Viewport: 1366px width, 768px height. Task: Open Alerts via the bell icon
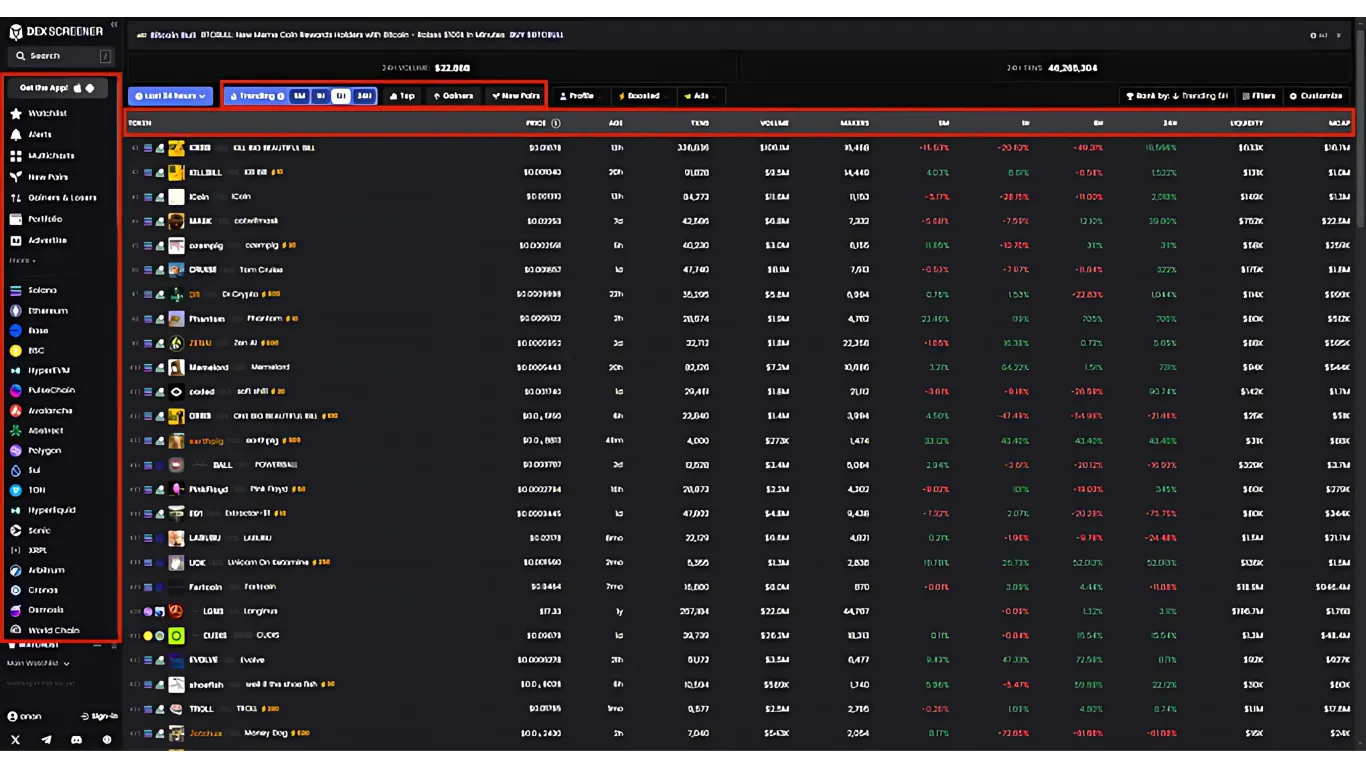pyautogui.click(x=16, y=135)
